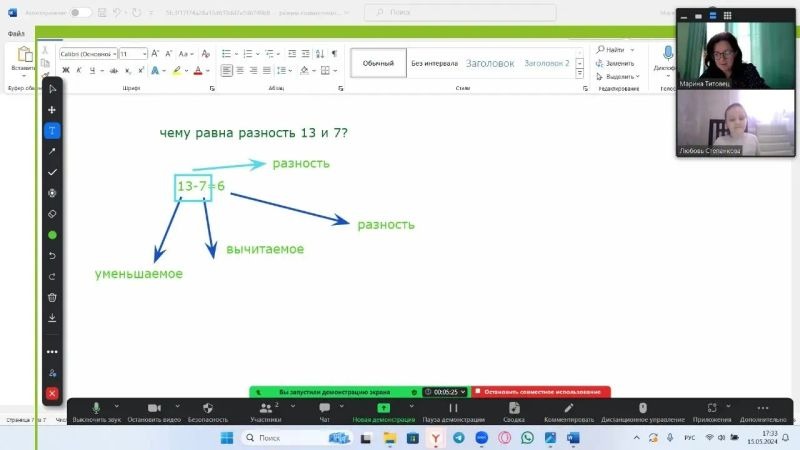Expand the font size dropdown

coord(144,53)
